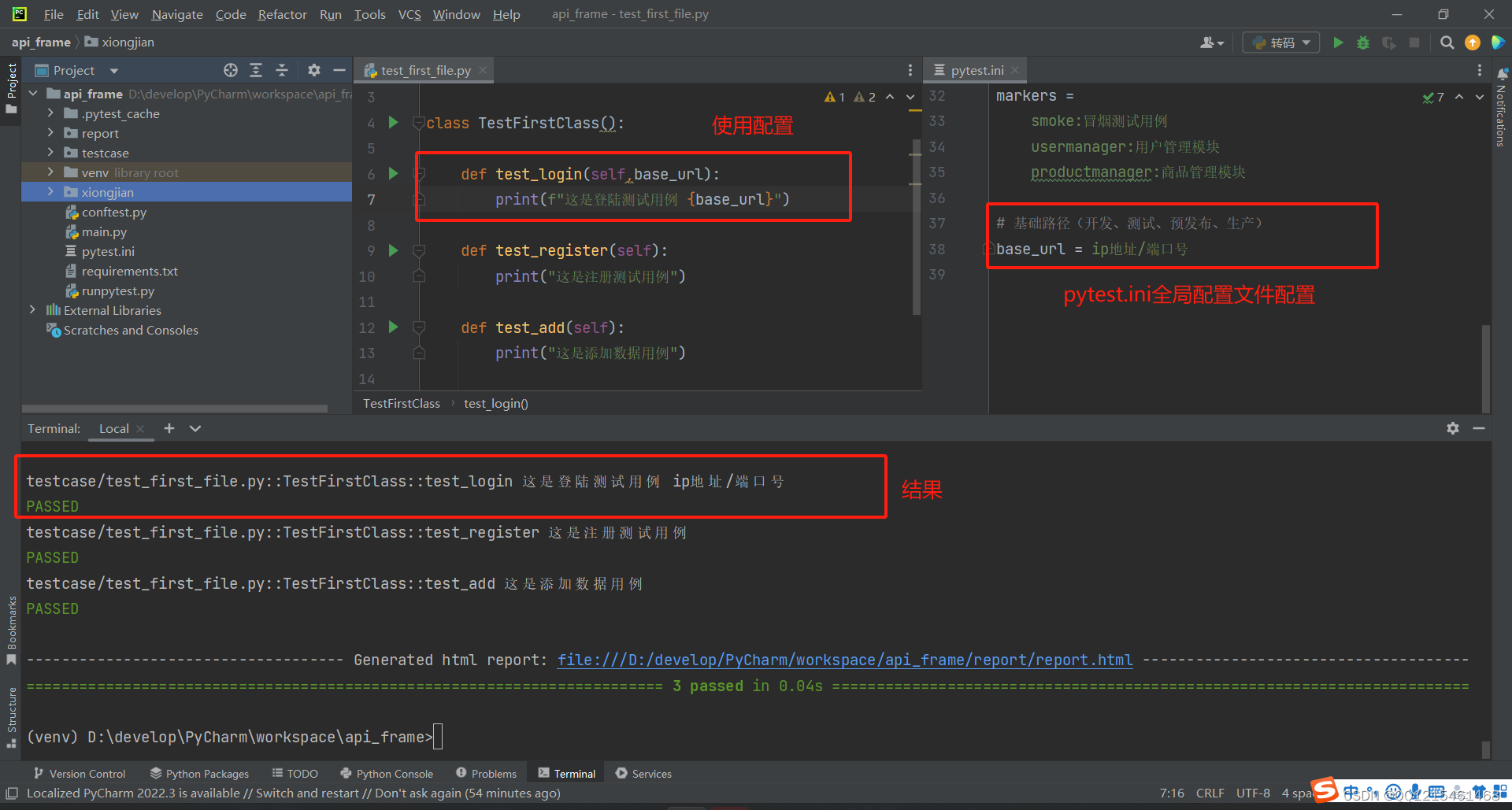The image size is (1512, 810).
Task: Open Problems tool window
Action: (486, 774)
